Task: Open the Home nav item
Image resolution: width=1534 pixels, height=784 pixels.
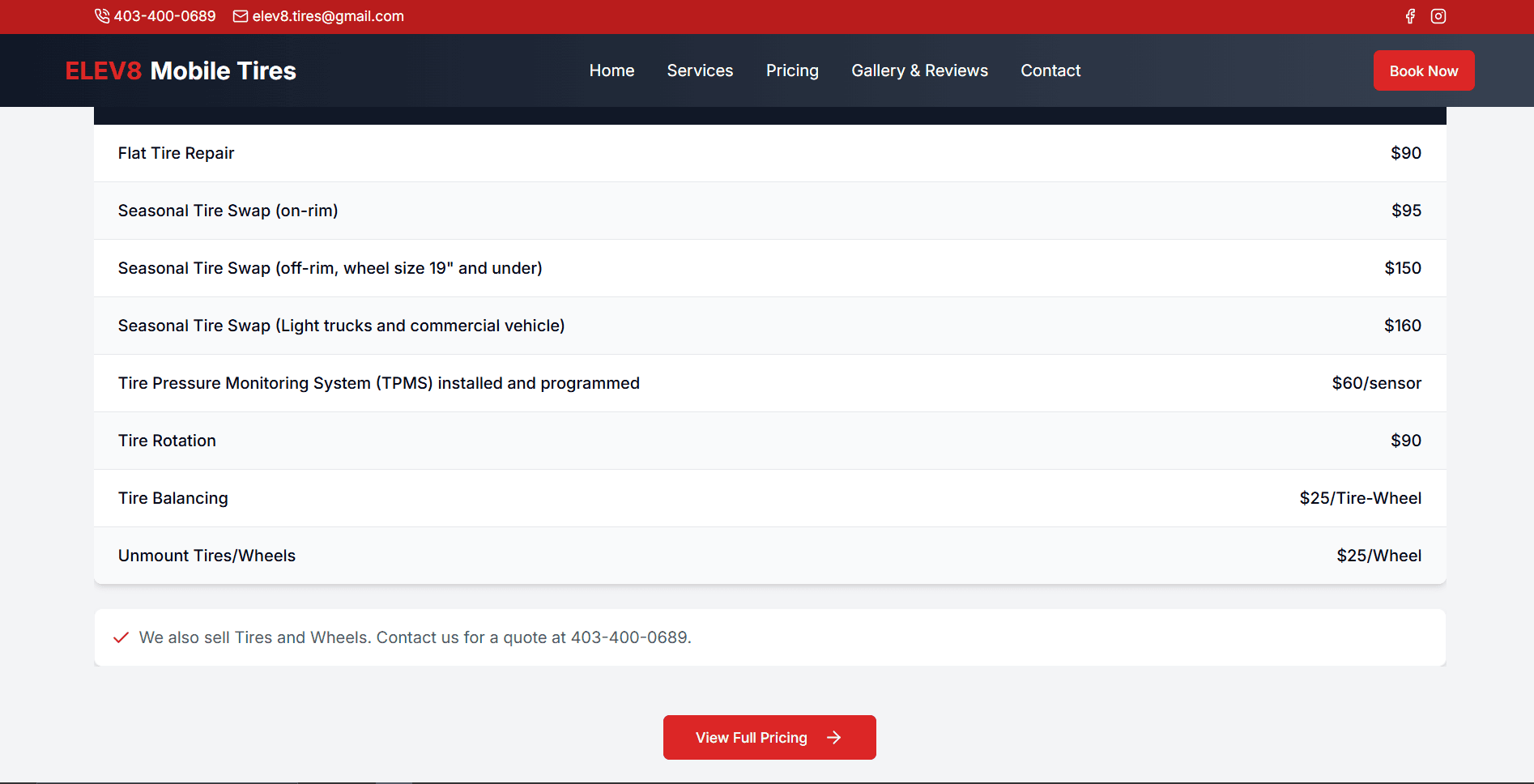Action: tap(611, 70)
